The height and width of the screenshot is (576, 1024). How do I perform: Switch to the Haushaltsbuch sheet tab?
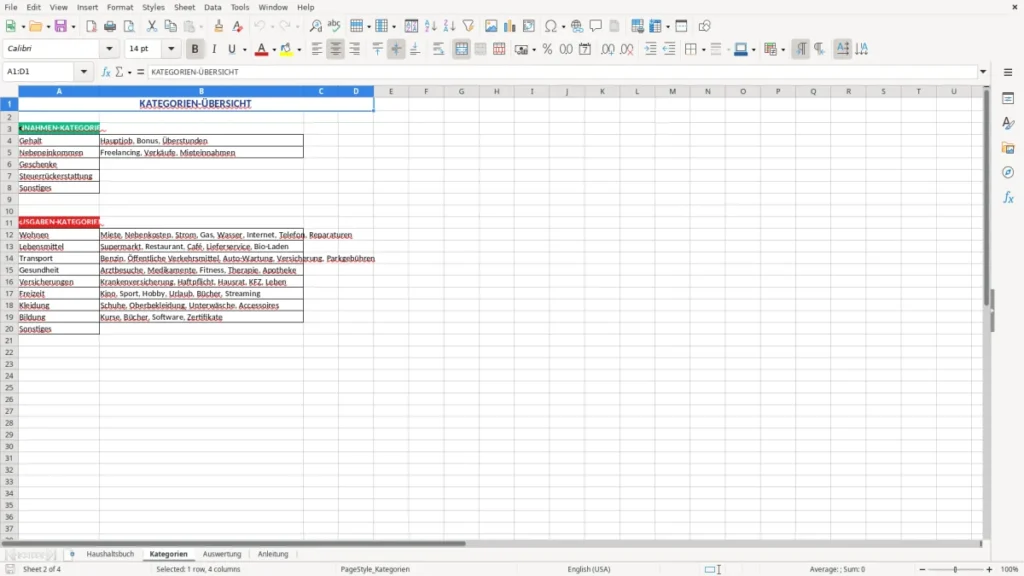tap(110, 554)
